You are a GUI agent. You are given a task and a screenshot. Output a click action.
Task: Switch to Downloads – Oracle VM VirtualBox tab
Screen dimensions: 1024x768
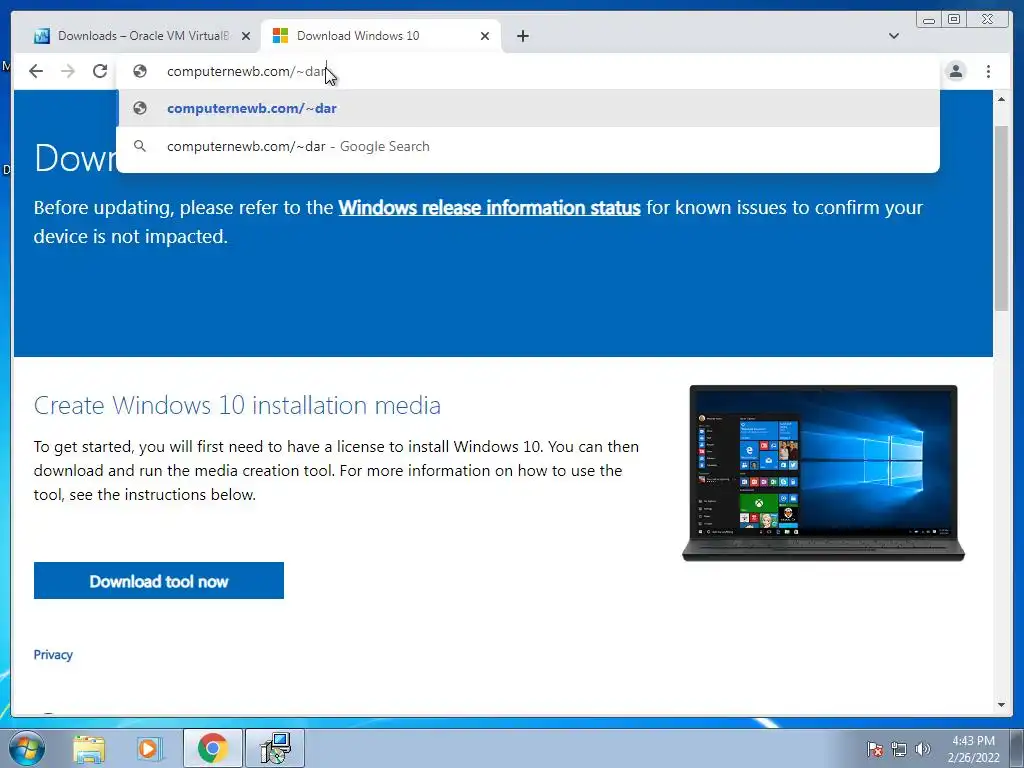coord(142,36)
